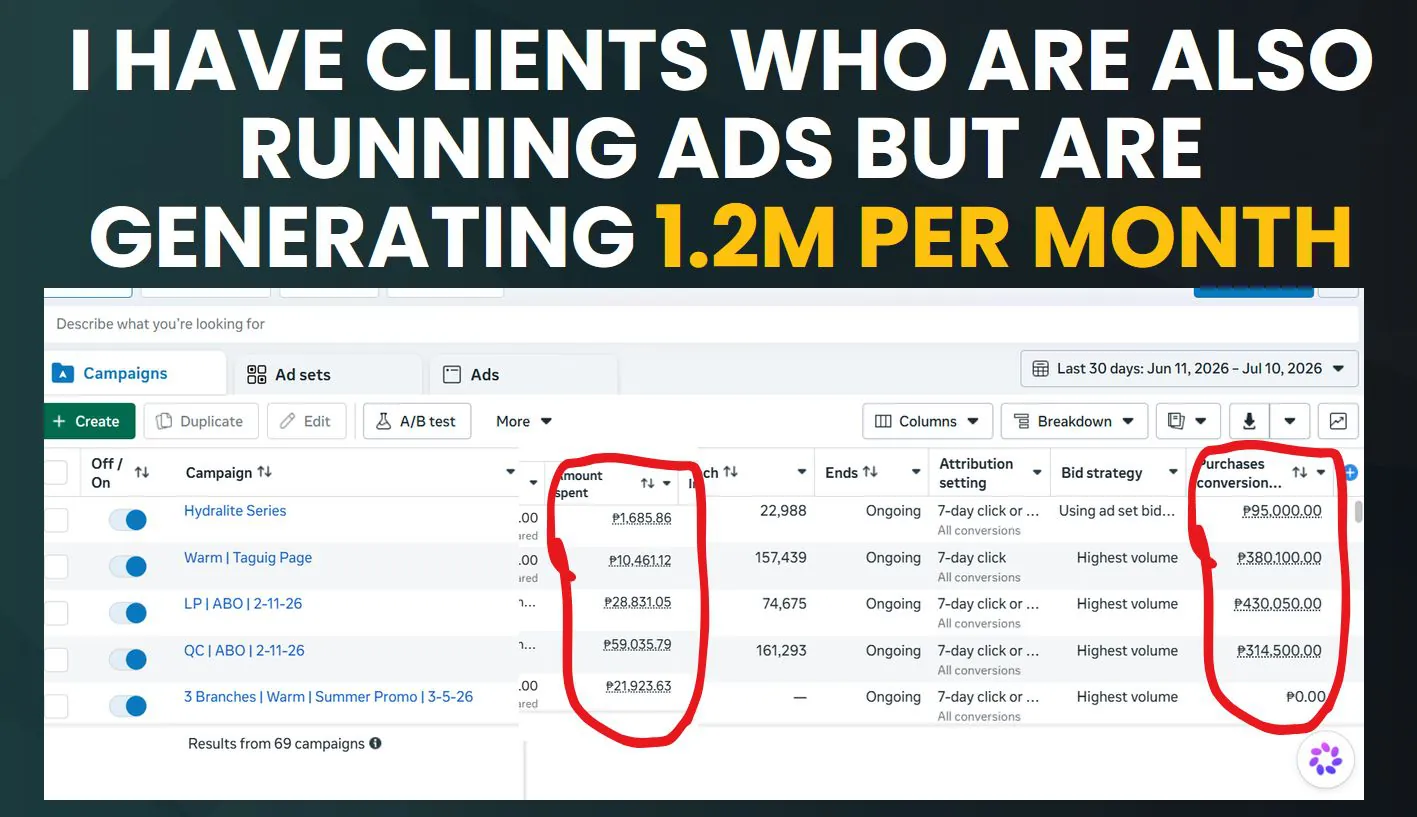Image resolution: width=1417 pixels, height=817 pixels.
Task: Sort campaigns by Amount spent
Action: coord(647,483)
